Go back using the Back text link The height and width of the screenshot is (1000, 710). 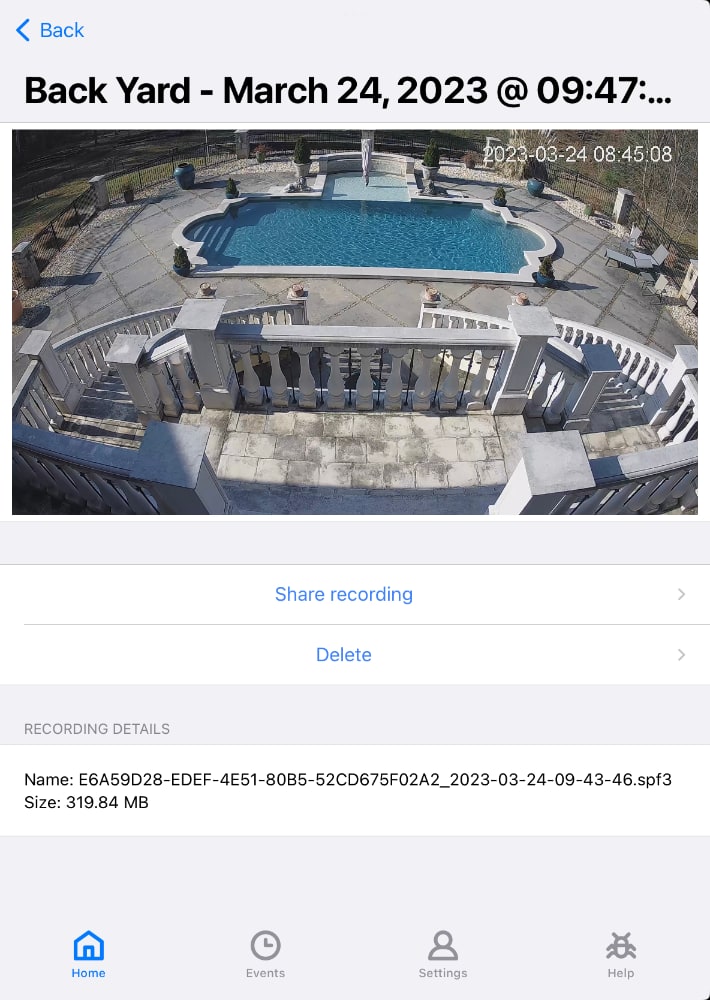(x=62, y=30)
